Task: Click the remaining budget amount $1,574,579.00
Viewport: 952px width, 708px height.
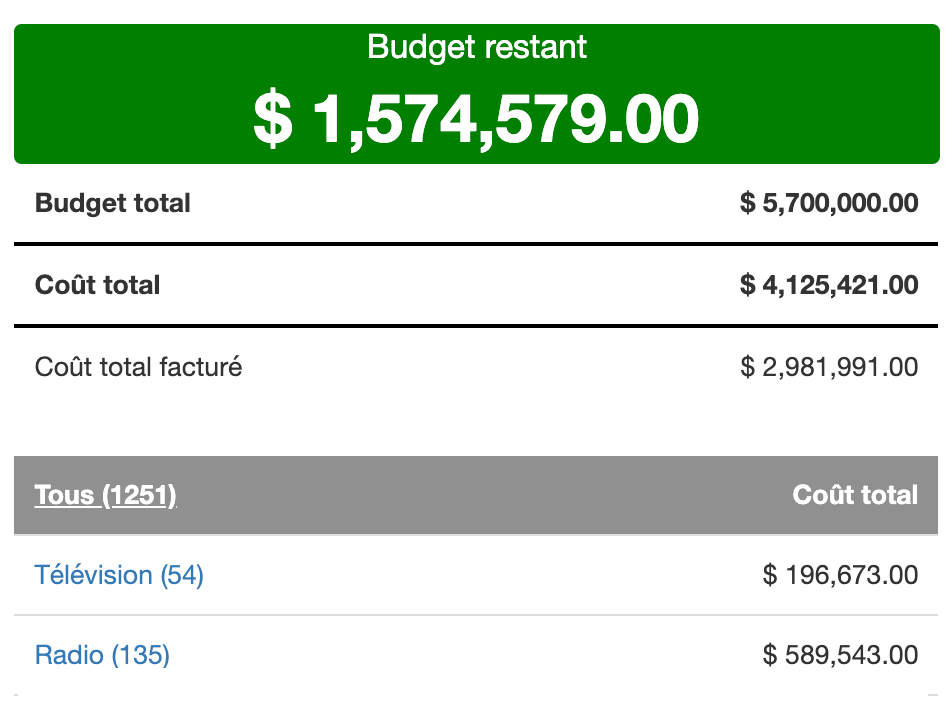Action: pyautogui.click(x=476, y=117)
